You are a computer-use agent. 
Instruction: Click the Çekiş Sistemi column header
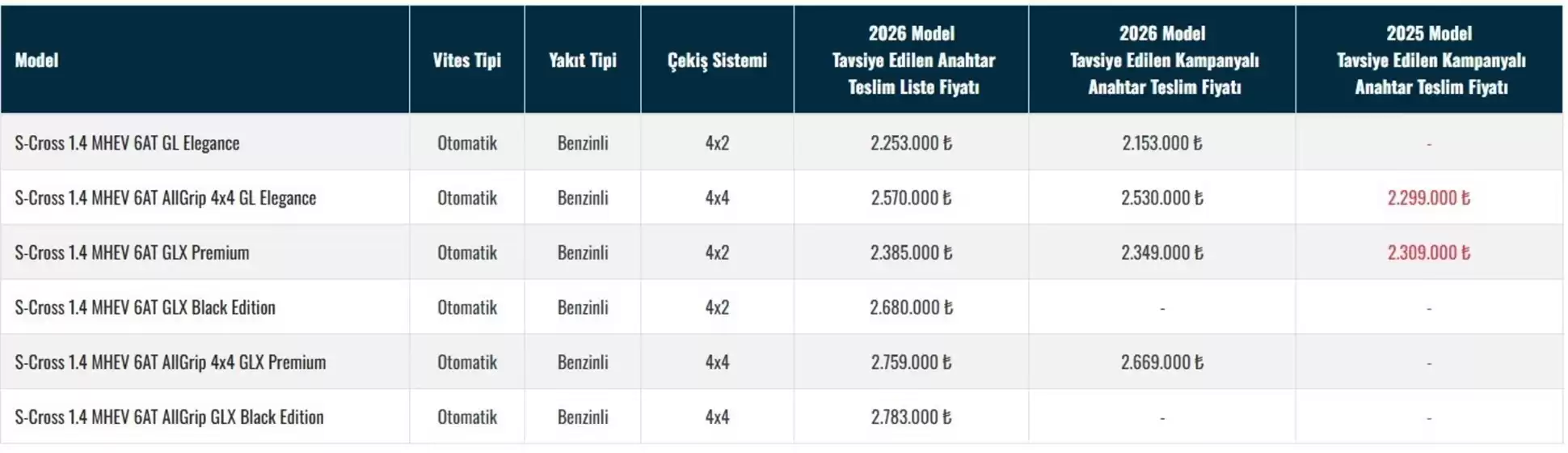pos(717,60)
